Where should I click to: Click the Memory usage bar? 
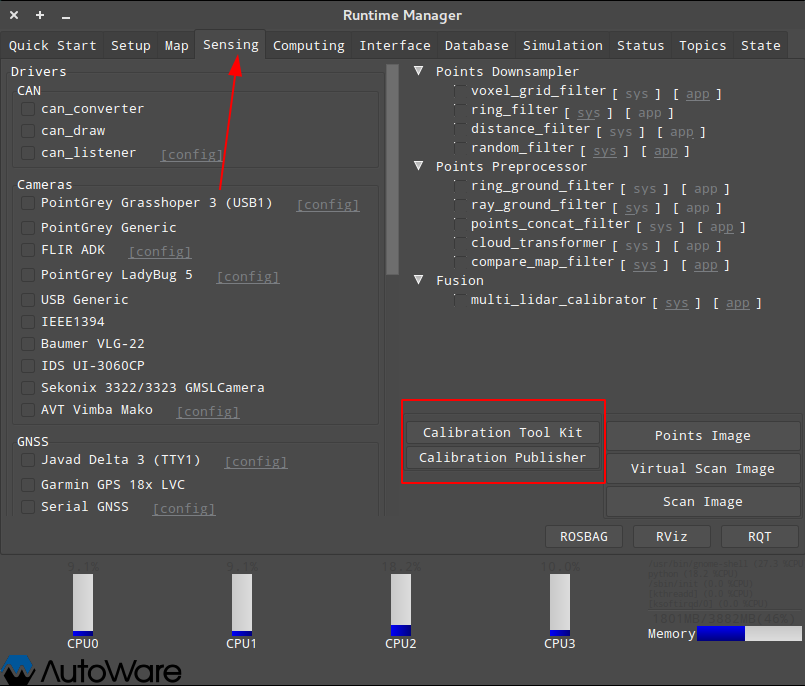[748, 633]
